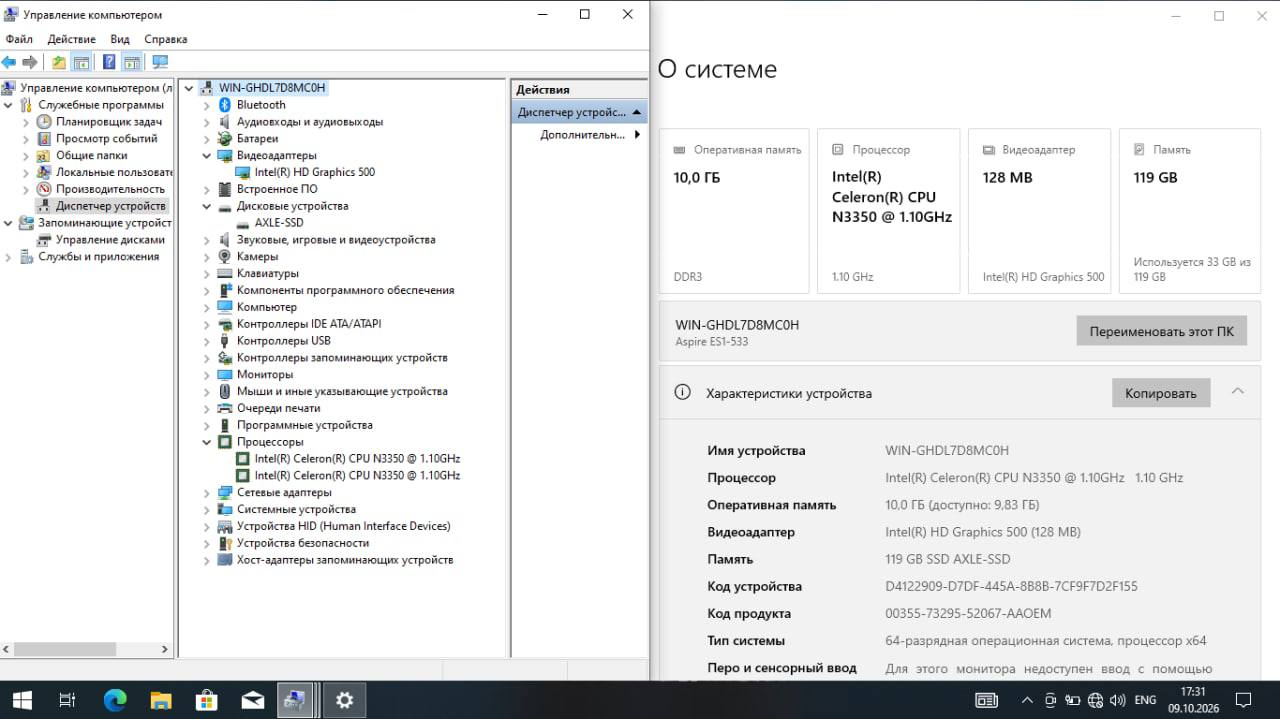Click Переименовать этот ПК button
Image resolution: width=1280 pixels, height=719 pixels.
pos(1162,331)
